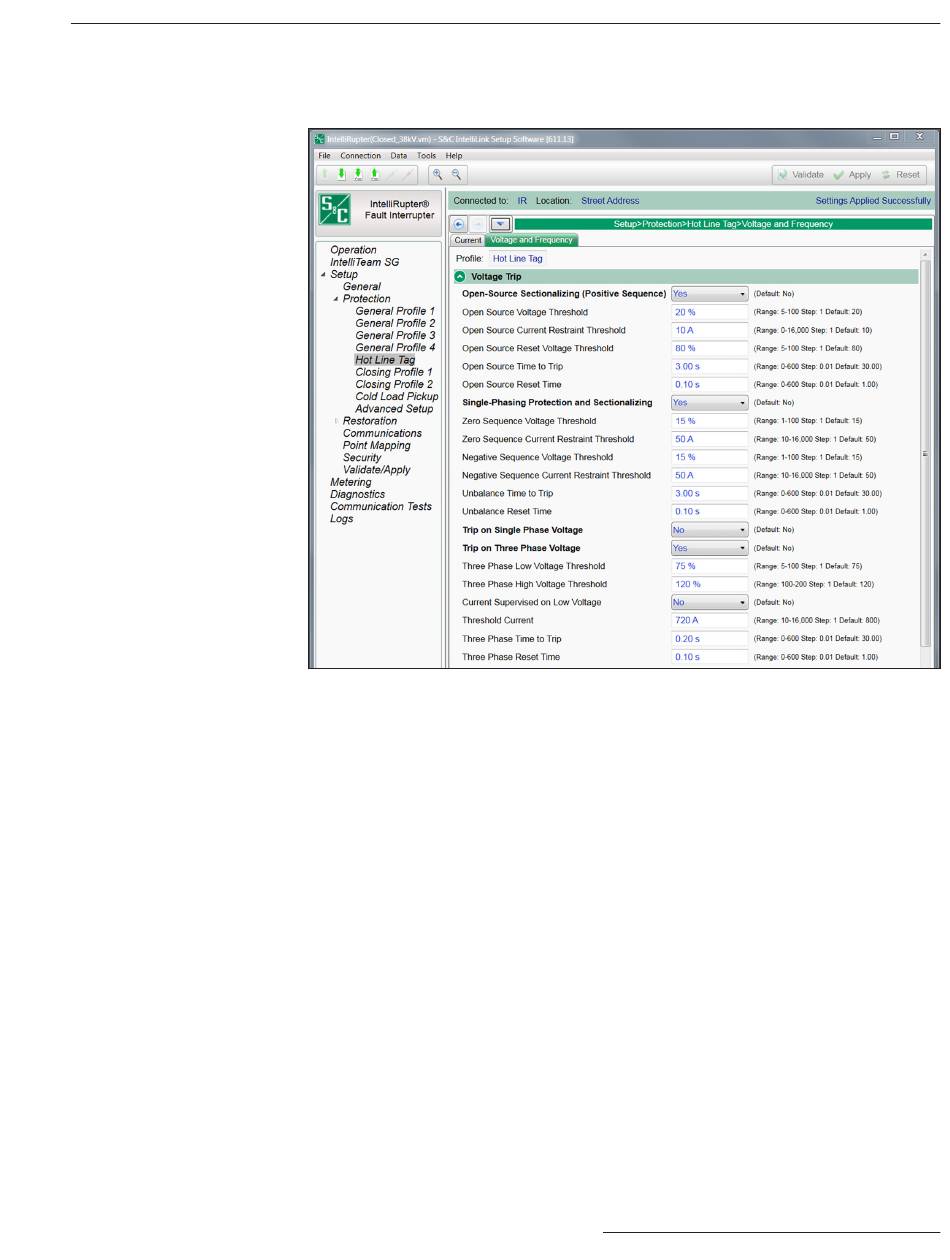Click the settings pane vertical scrollbar
Viewport: 950px width, 1260px height.
(925, 456)
